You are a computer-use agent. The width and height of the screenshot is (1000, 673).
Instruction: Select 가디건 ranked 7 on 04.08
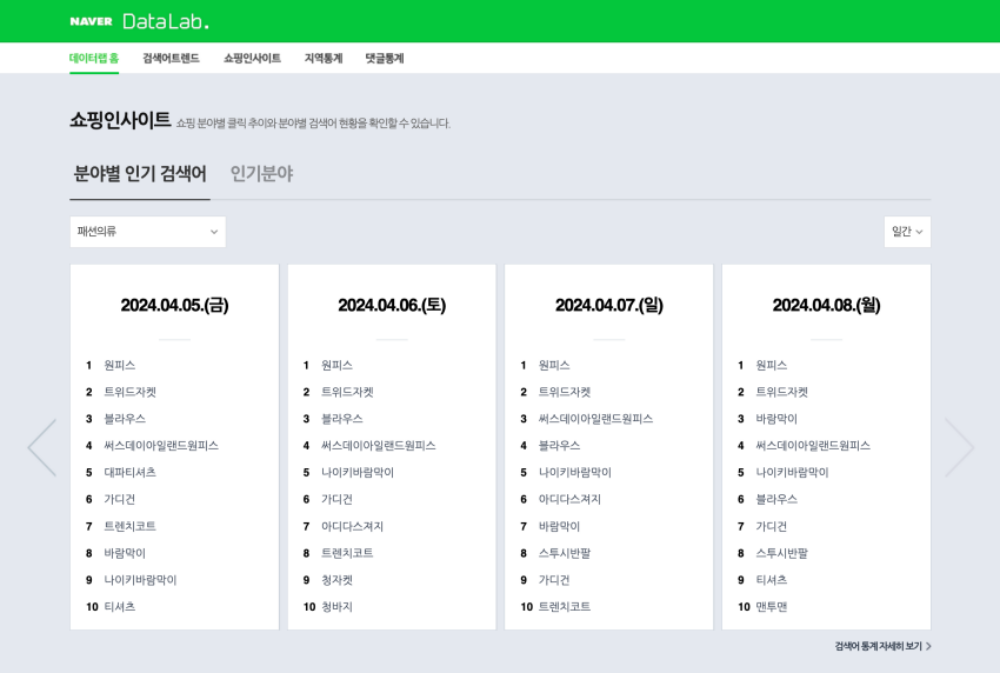click(772, 526)
